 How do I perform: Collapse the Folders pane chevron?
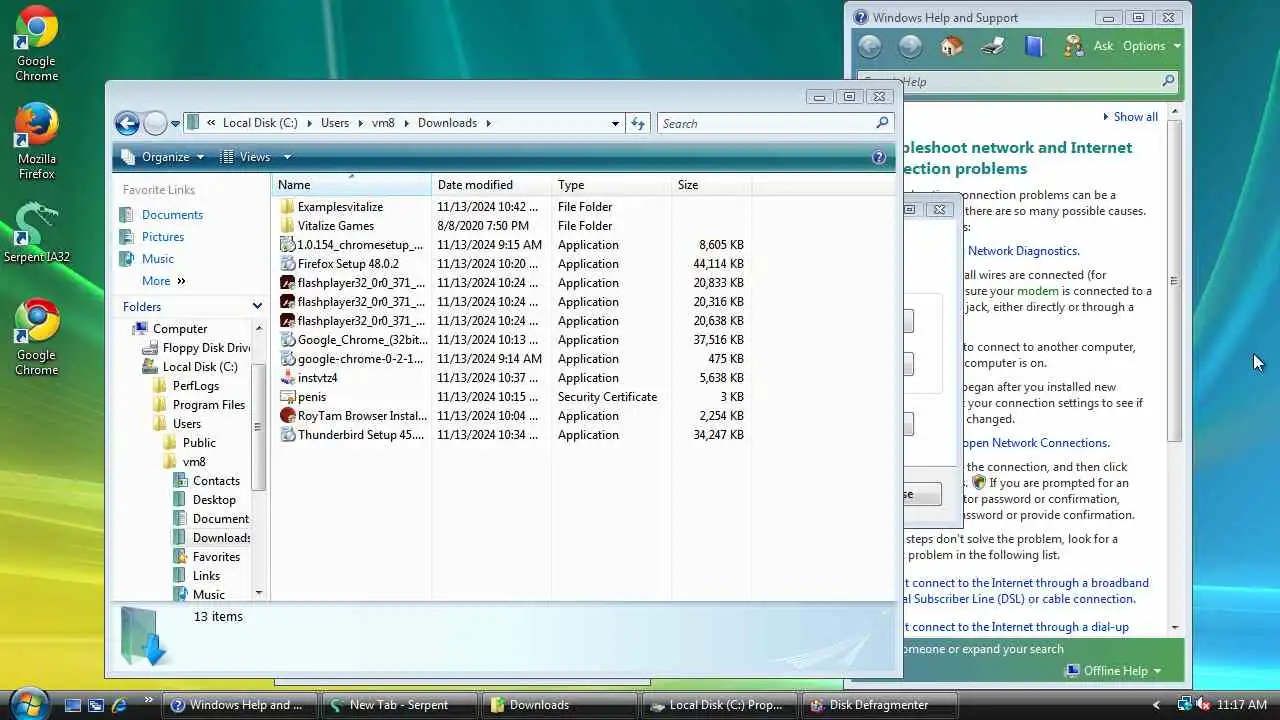[257, 307]
